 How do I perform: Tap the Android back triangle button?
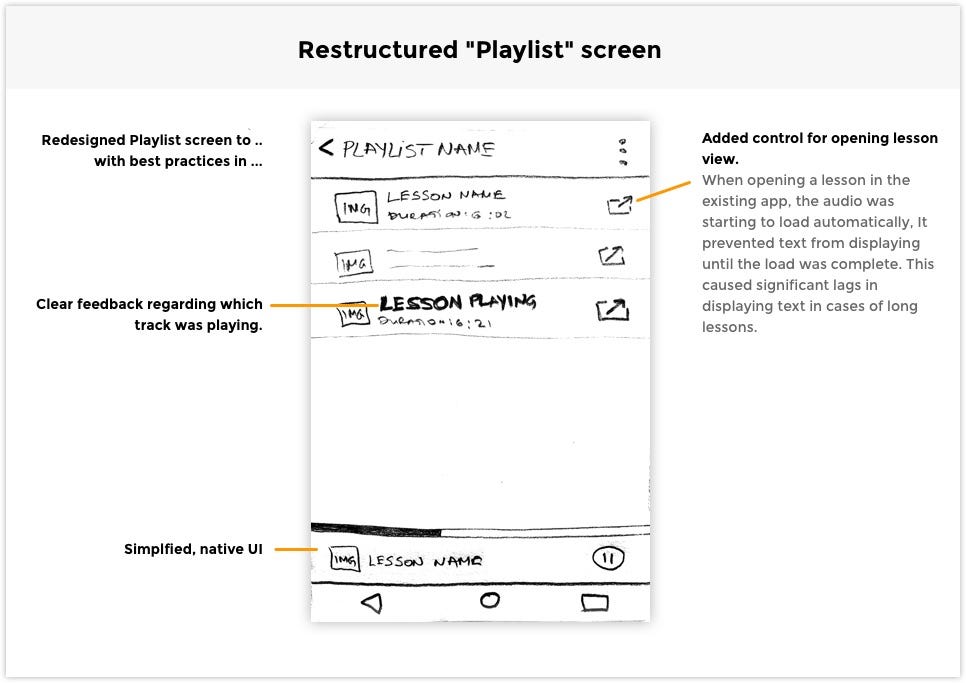pyautogui.click(x=372, y=603)
